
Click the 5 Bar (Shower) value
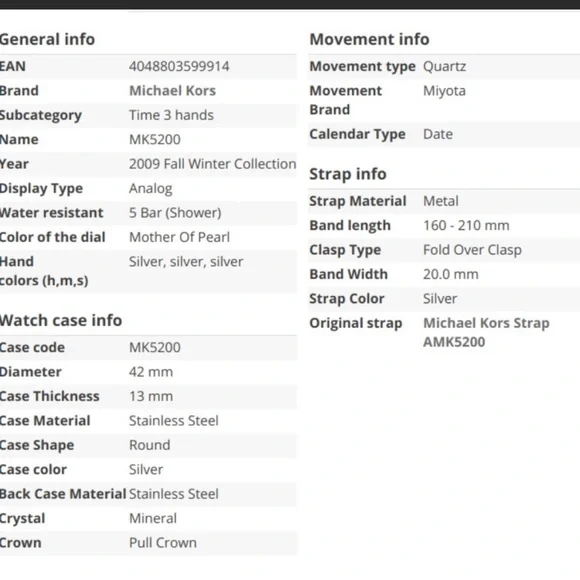point(175,213)
